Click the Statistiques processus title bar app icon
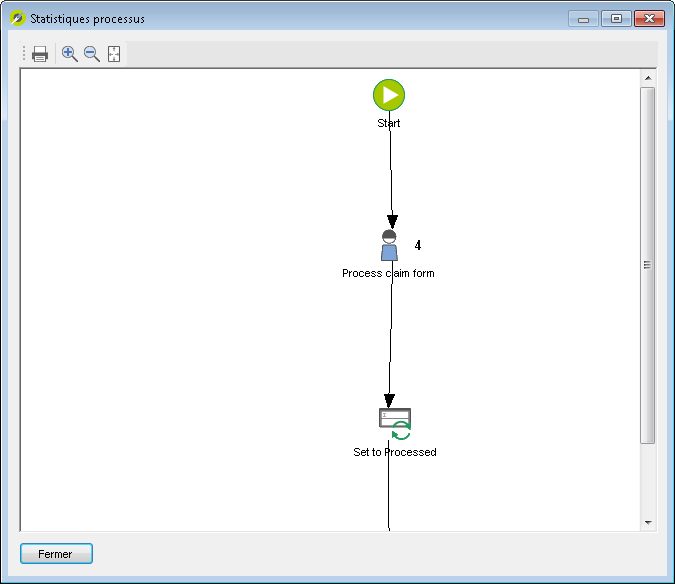Image resolution: width=675 pixels, height=584 pixels. [x=18, y=19]
